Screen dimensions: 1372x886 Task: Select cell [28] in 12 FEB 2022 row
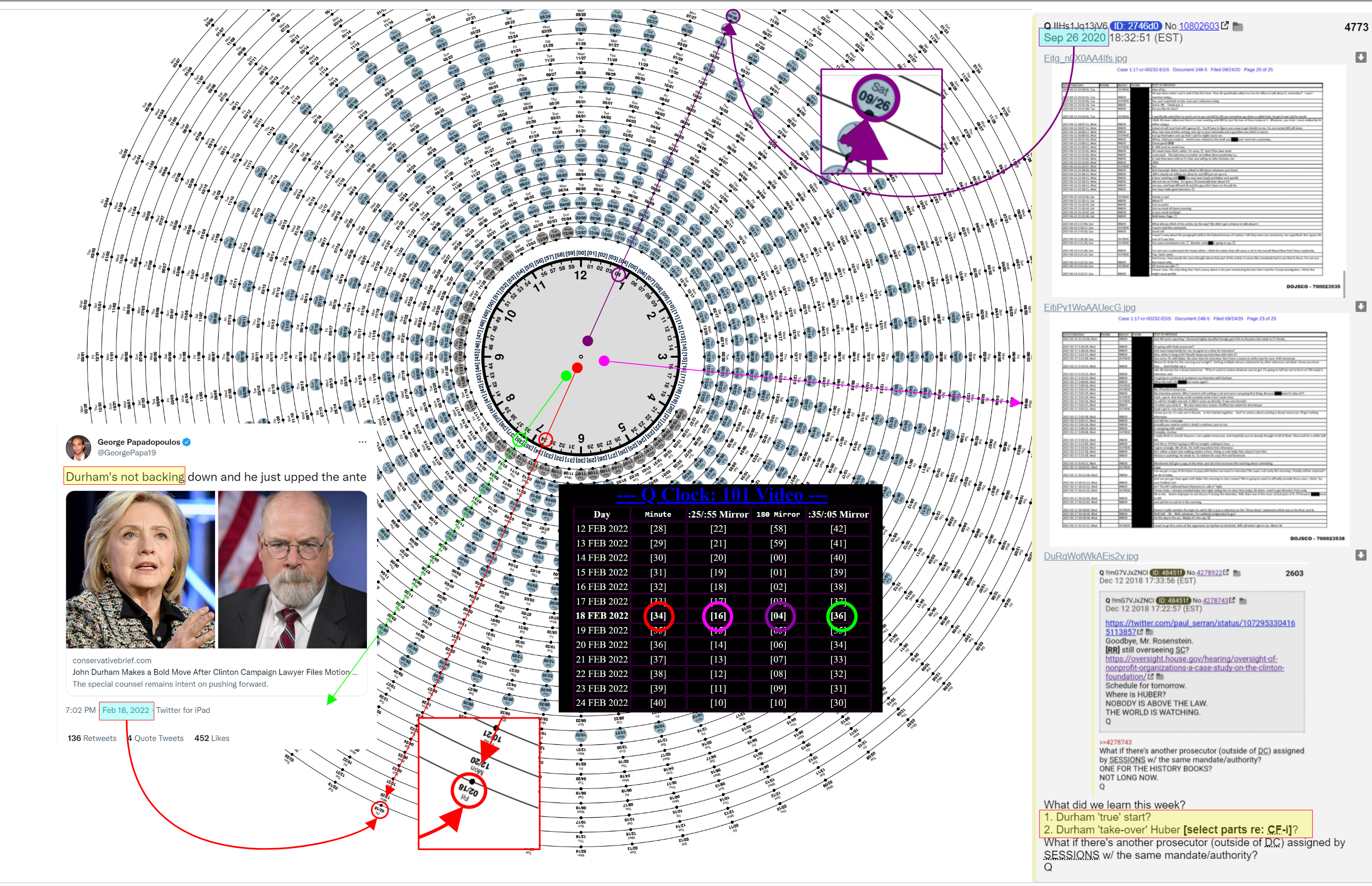pos(657,529)
